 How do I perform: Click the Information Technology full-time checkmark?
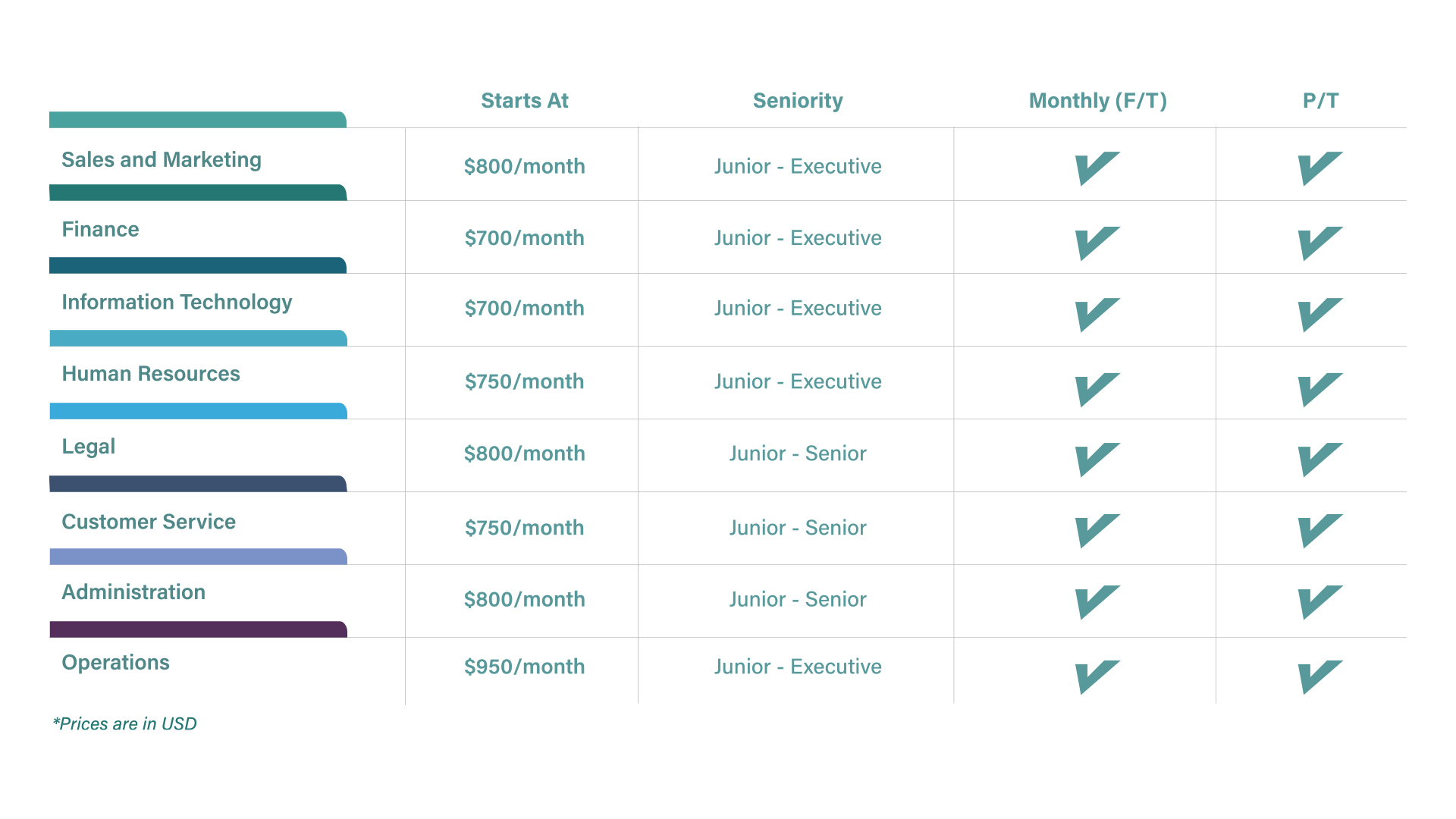click(x=1097, y=315)
